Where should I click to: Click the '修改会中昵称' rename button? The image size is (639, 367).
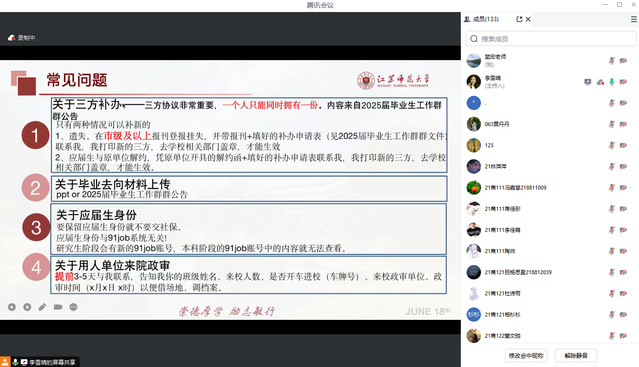coord(526,356)
